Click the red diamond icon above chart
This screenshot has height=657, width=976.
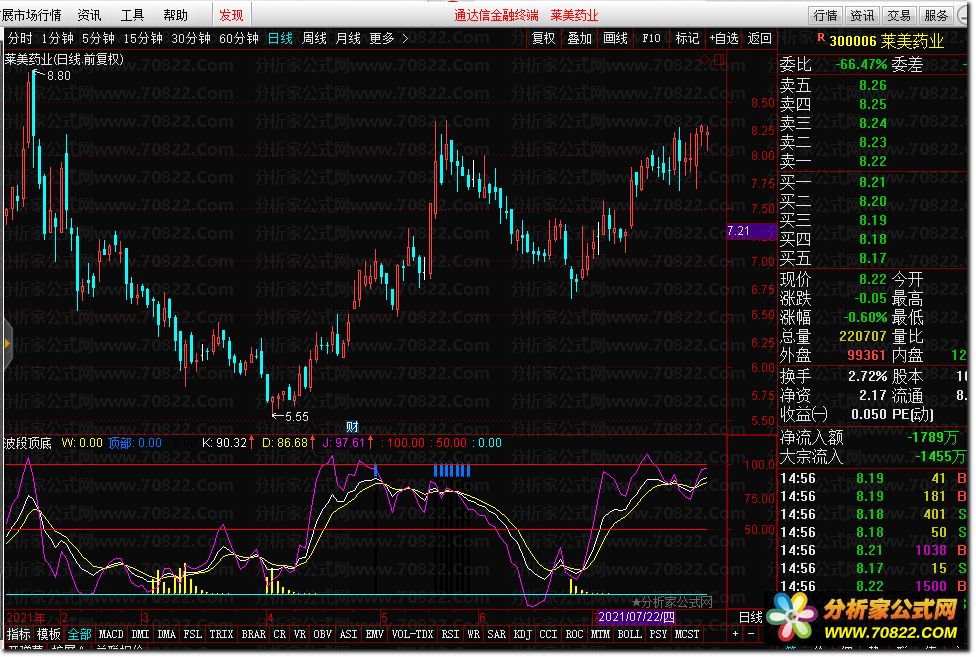point(704,60)
